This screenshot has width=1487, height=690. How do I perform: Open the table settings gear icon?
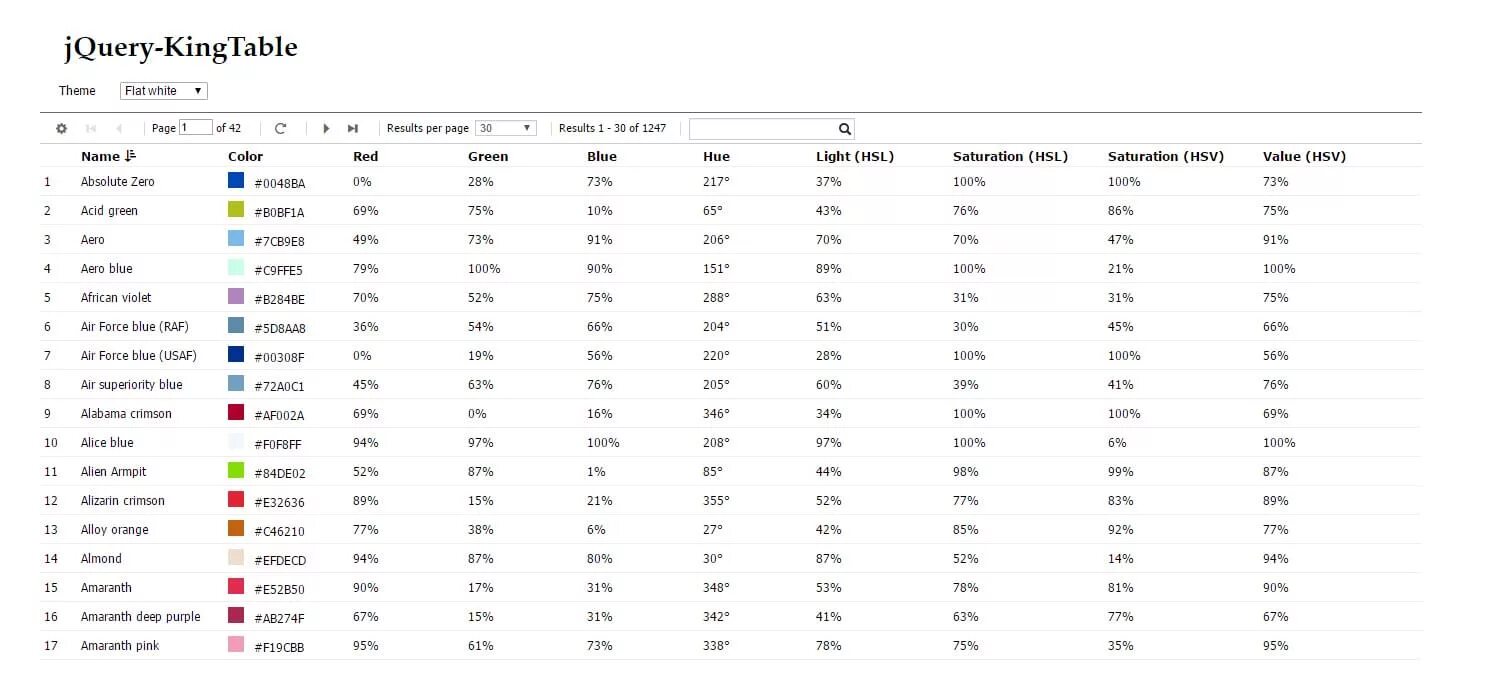(x=61, y=129)
